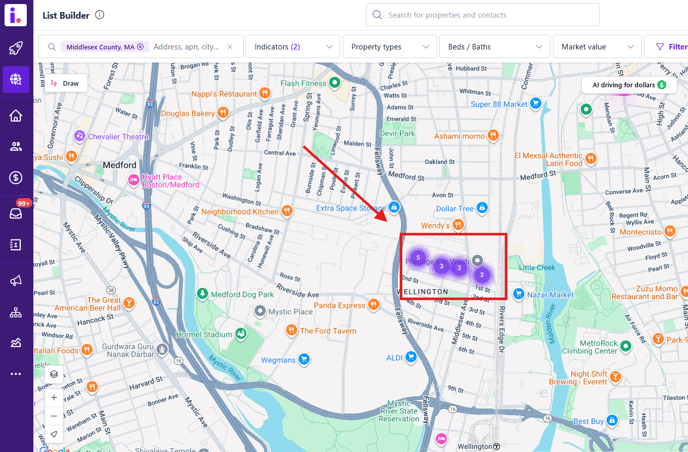Toggle the map layers button
688x452 pixels.
point(54,375)
